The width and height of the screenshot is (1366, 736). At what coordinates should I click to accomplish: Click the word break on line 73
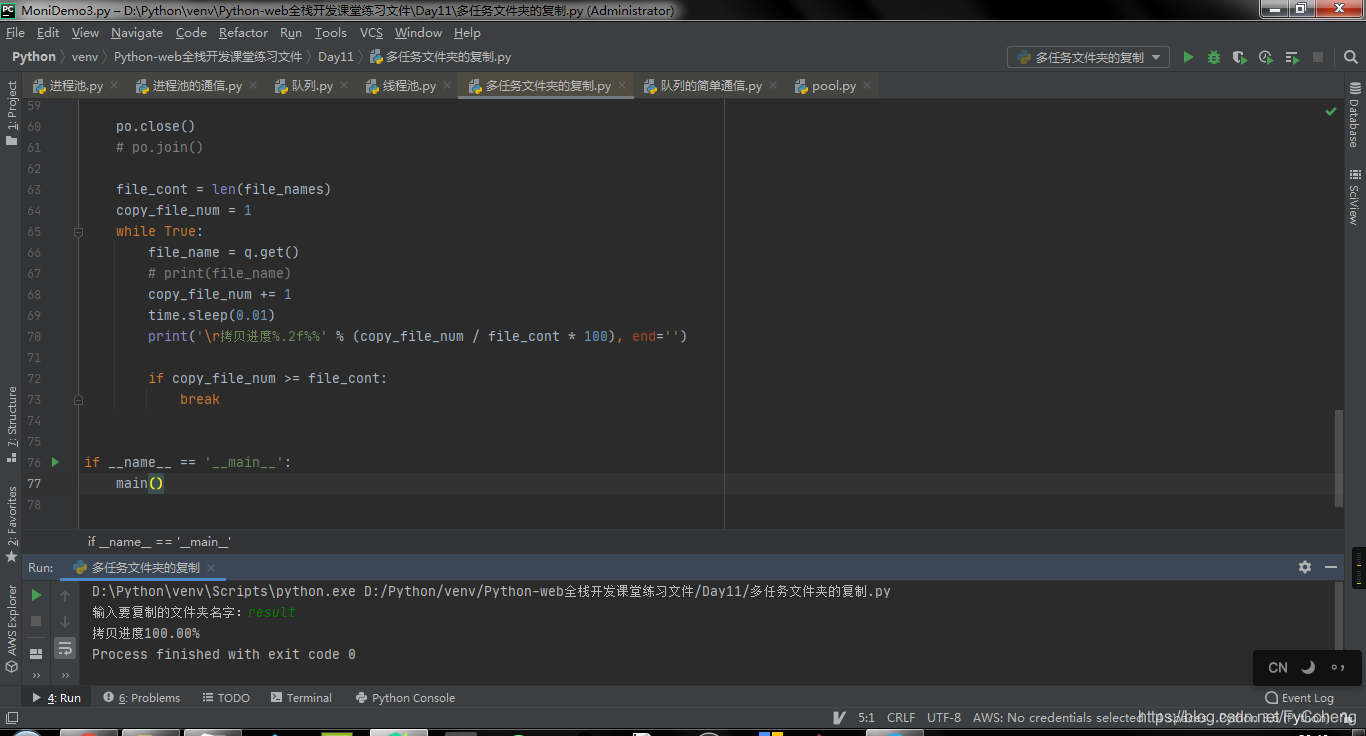200,399
